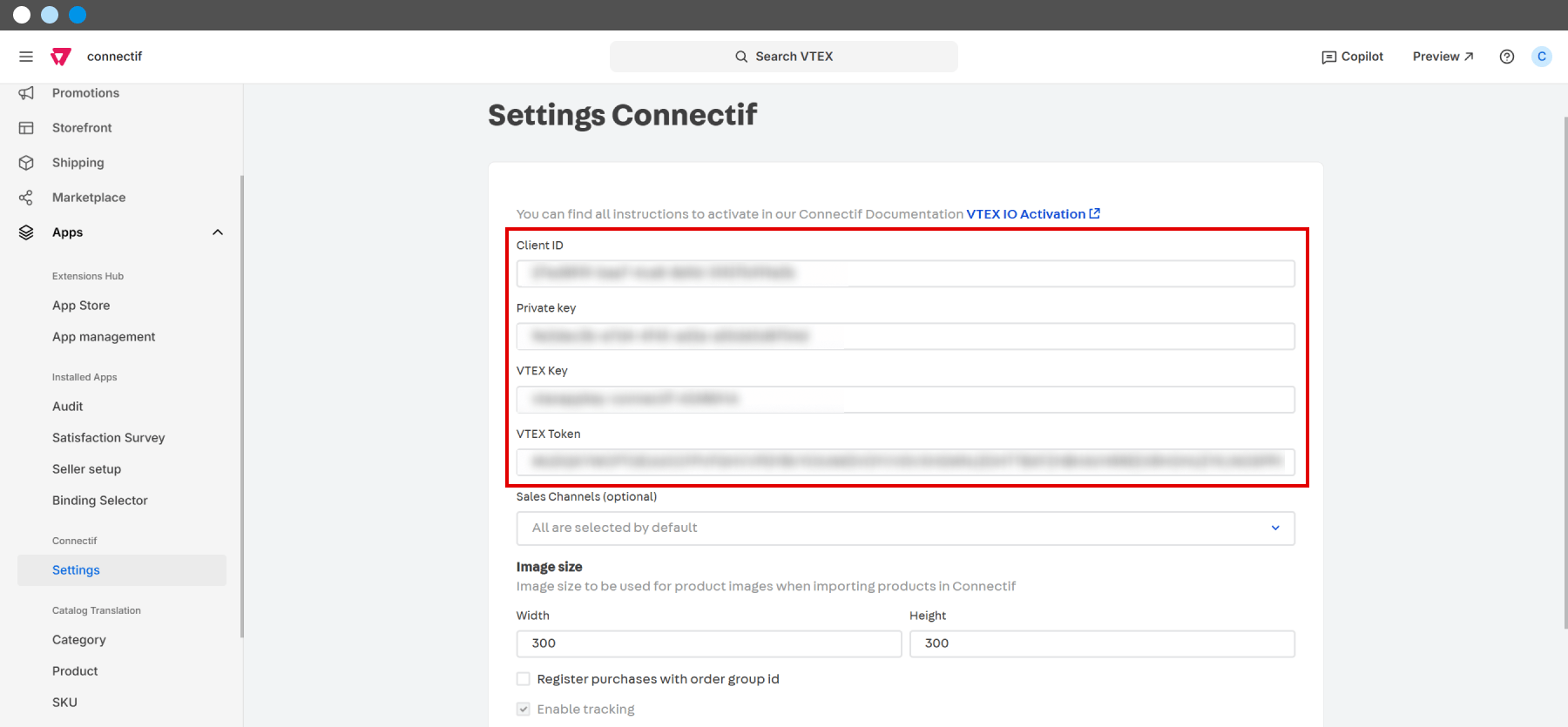1568x727 pixels.
Task: Open the user profile avatar
Action: [x=1542, y=57]
